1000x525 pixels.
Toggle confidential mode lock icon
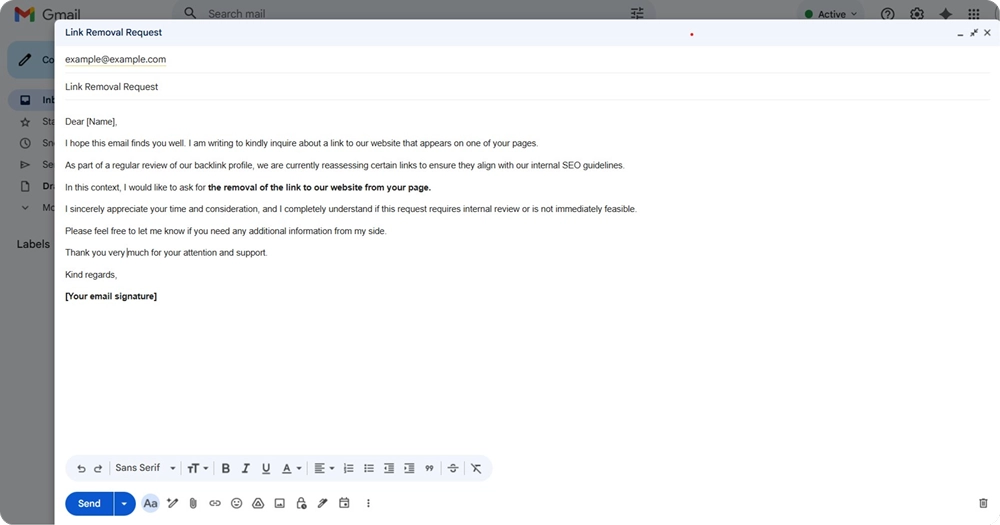coord(301,503)
